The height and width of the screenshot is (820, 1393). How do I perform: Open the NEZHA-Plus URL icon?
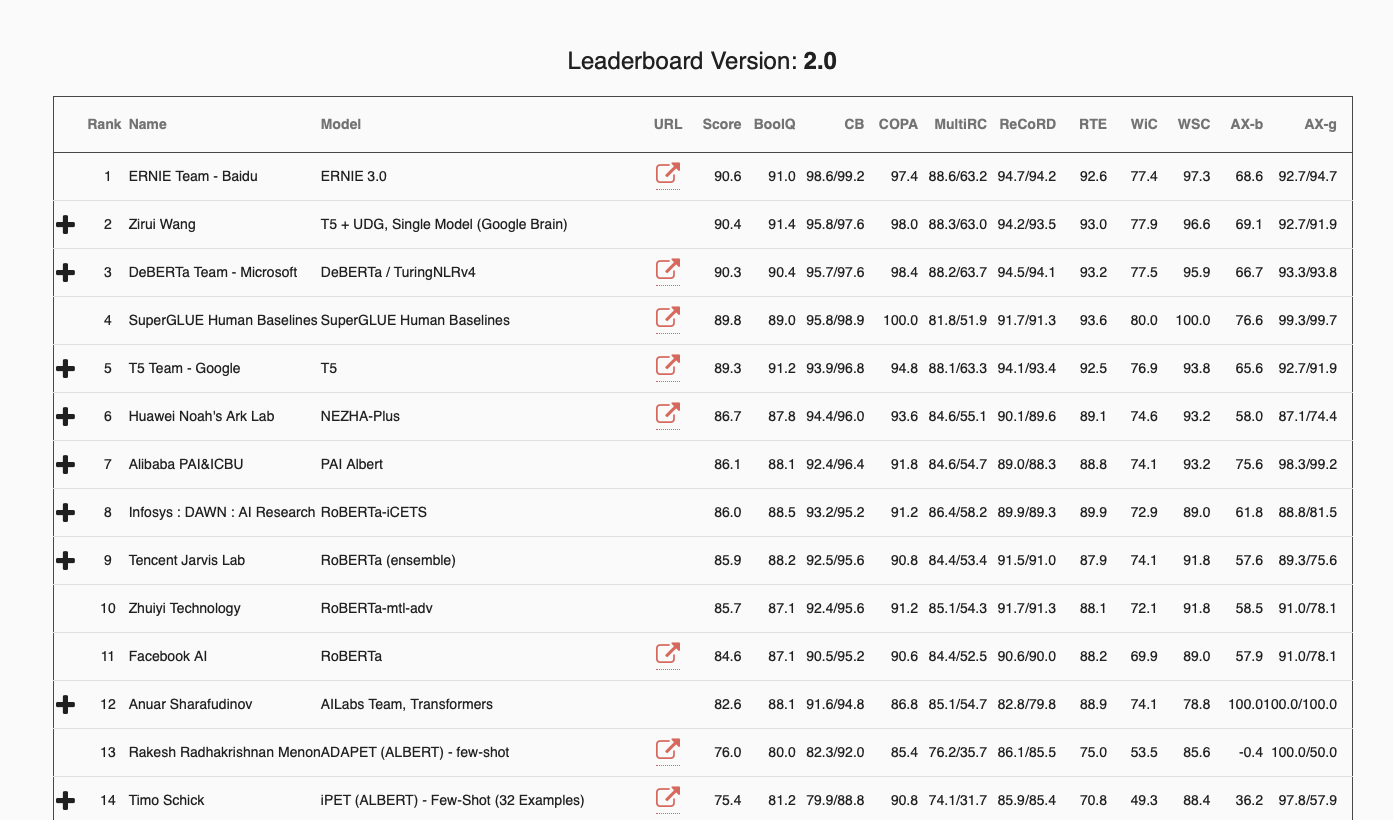coord(668,414)
